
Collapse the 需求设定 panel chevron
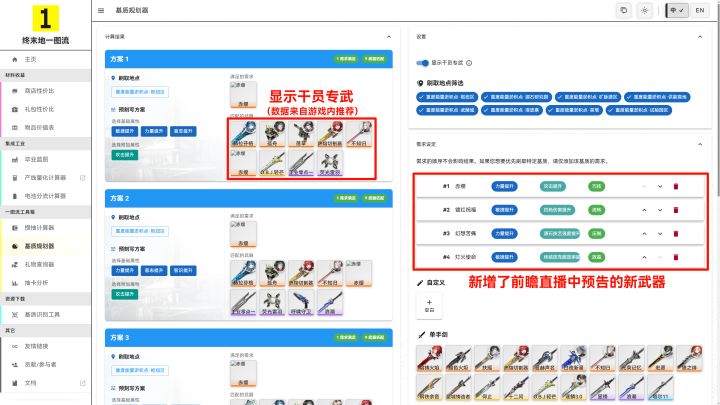[700, 144]
